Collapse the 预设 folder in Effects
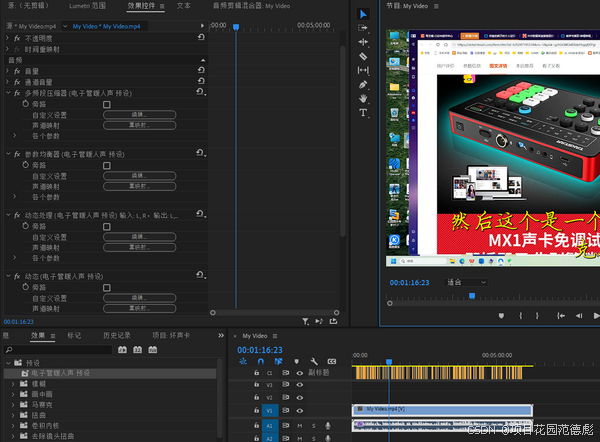The image size is (600, 442). tap(8, 362)
